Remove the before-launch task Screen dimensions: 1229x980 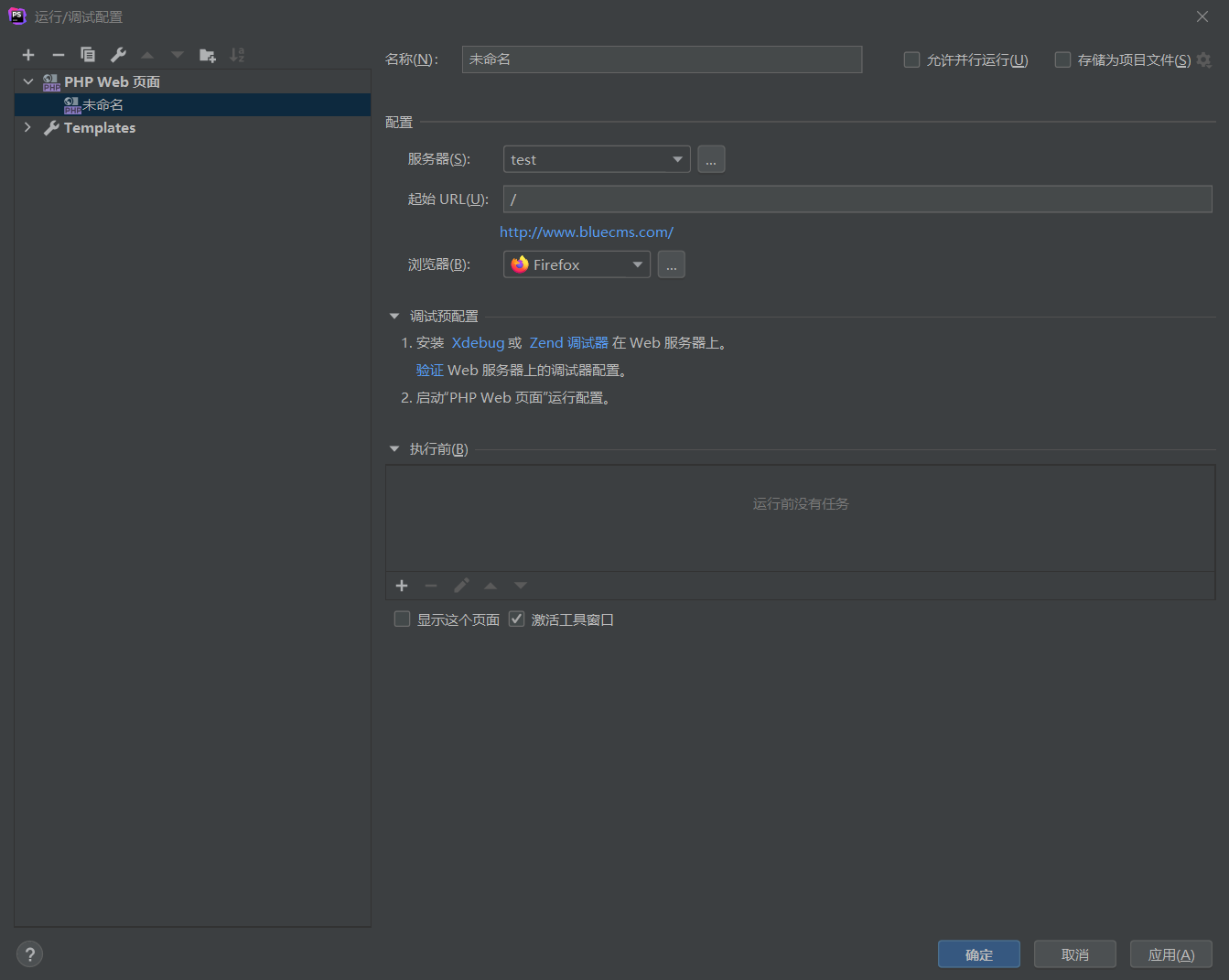431,586
